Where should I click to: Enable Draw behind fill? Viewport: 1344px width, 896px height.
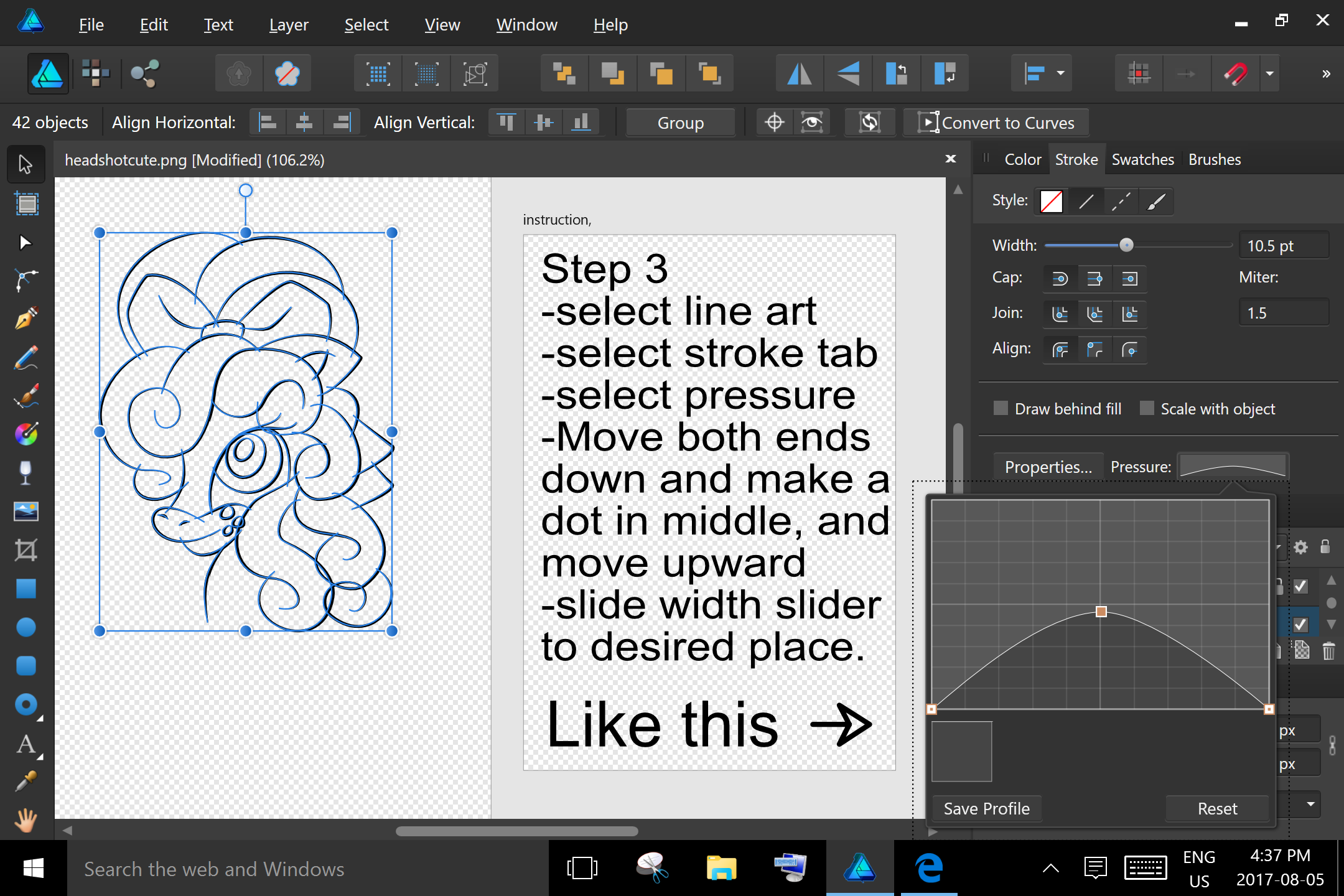click(x=1001, y=408)
